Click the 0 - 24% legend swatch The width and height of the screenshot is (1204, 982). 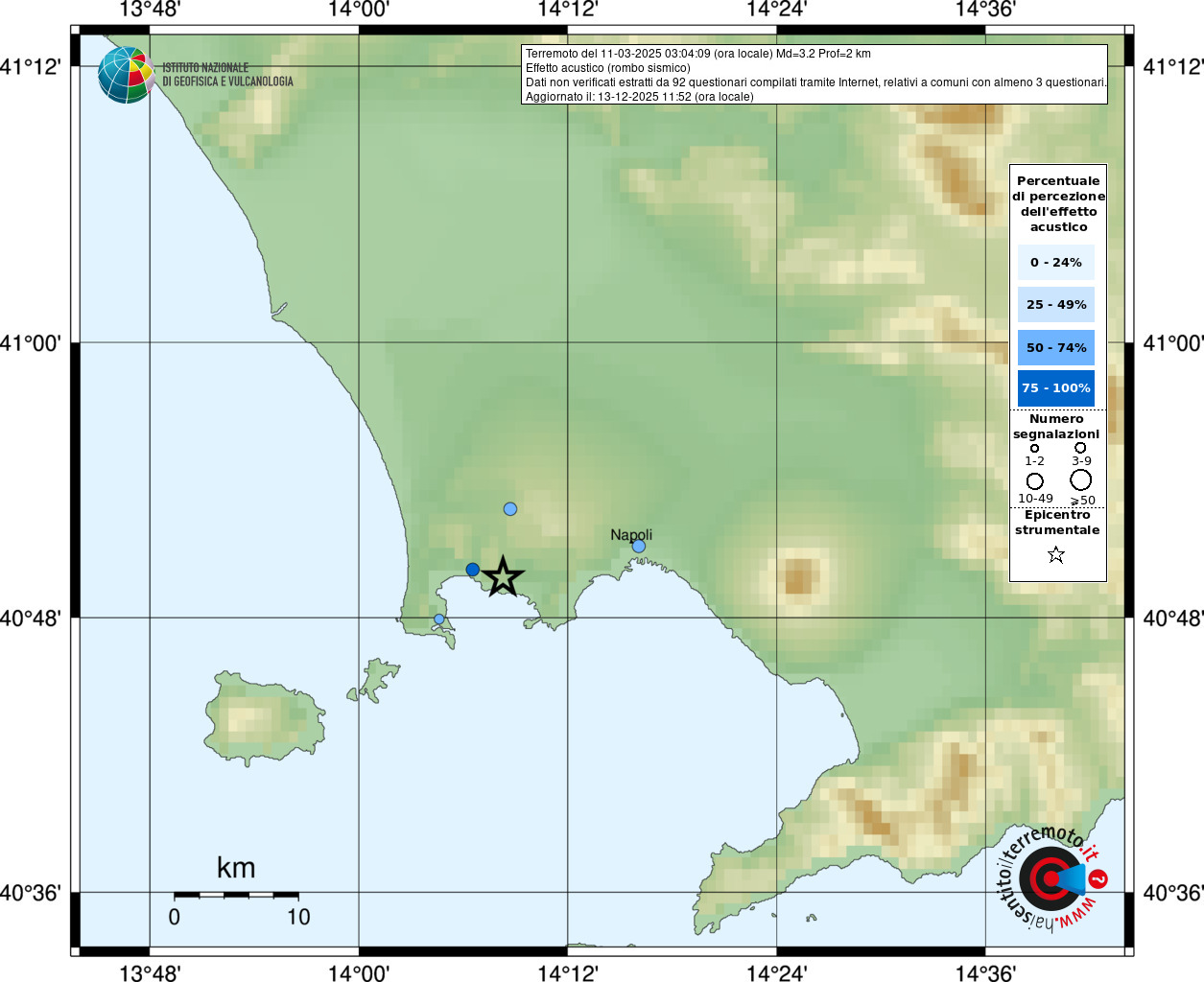[1055, 262]
